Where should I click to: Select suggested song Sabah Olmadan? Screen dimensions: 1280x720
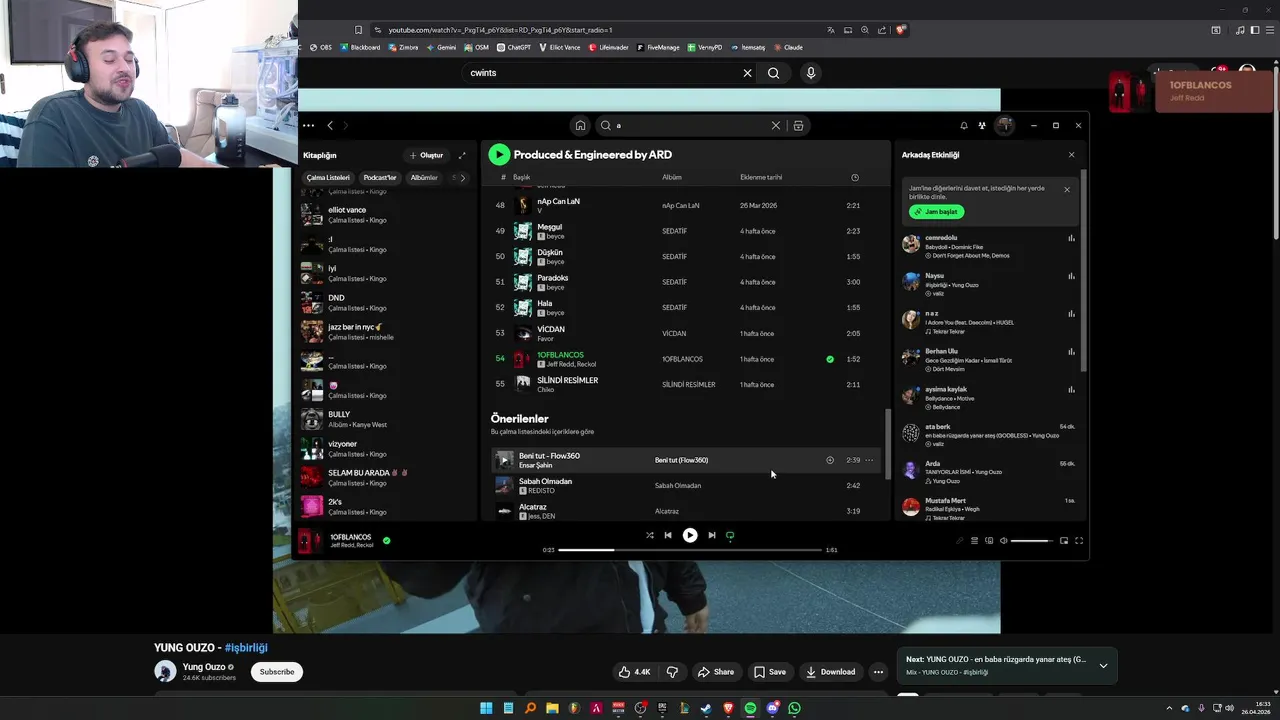(x=688, y=486)
